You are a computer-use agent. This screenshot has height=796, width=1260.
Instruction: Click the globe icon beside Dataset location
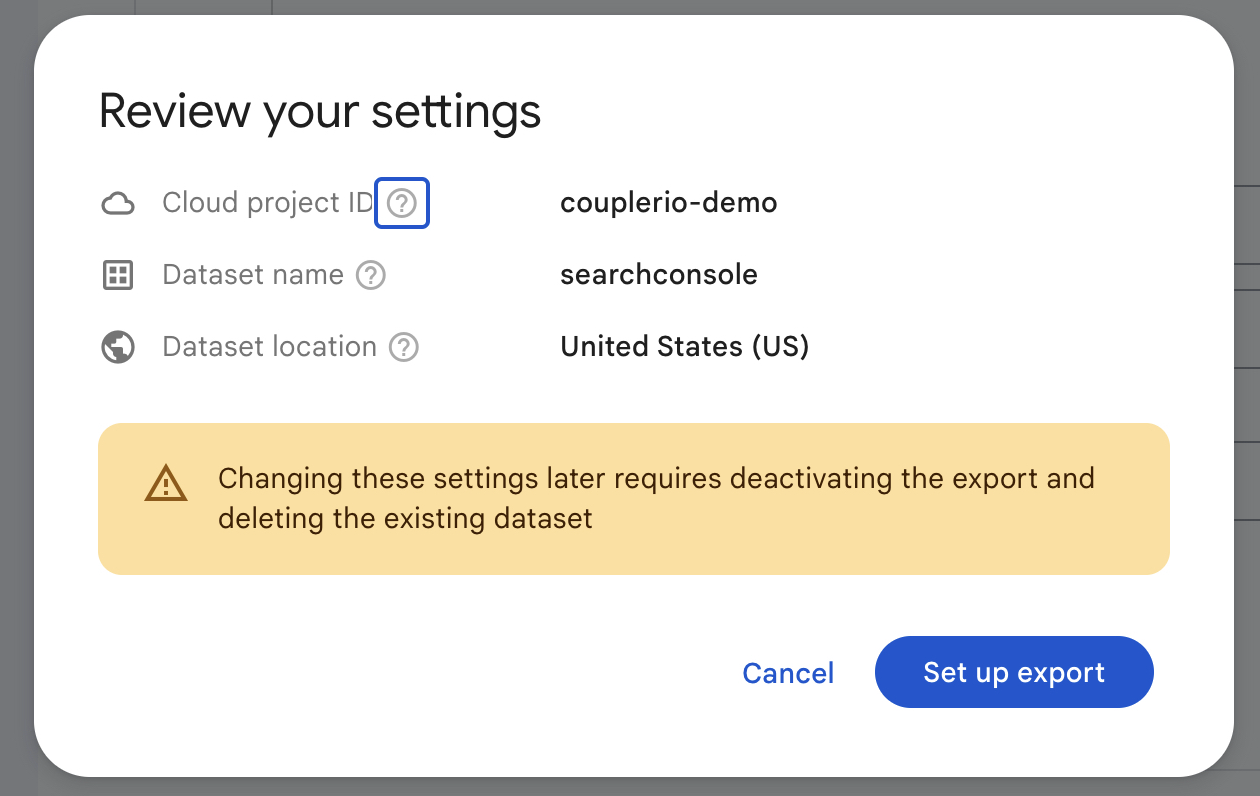tap(117, 346)
